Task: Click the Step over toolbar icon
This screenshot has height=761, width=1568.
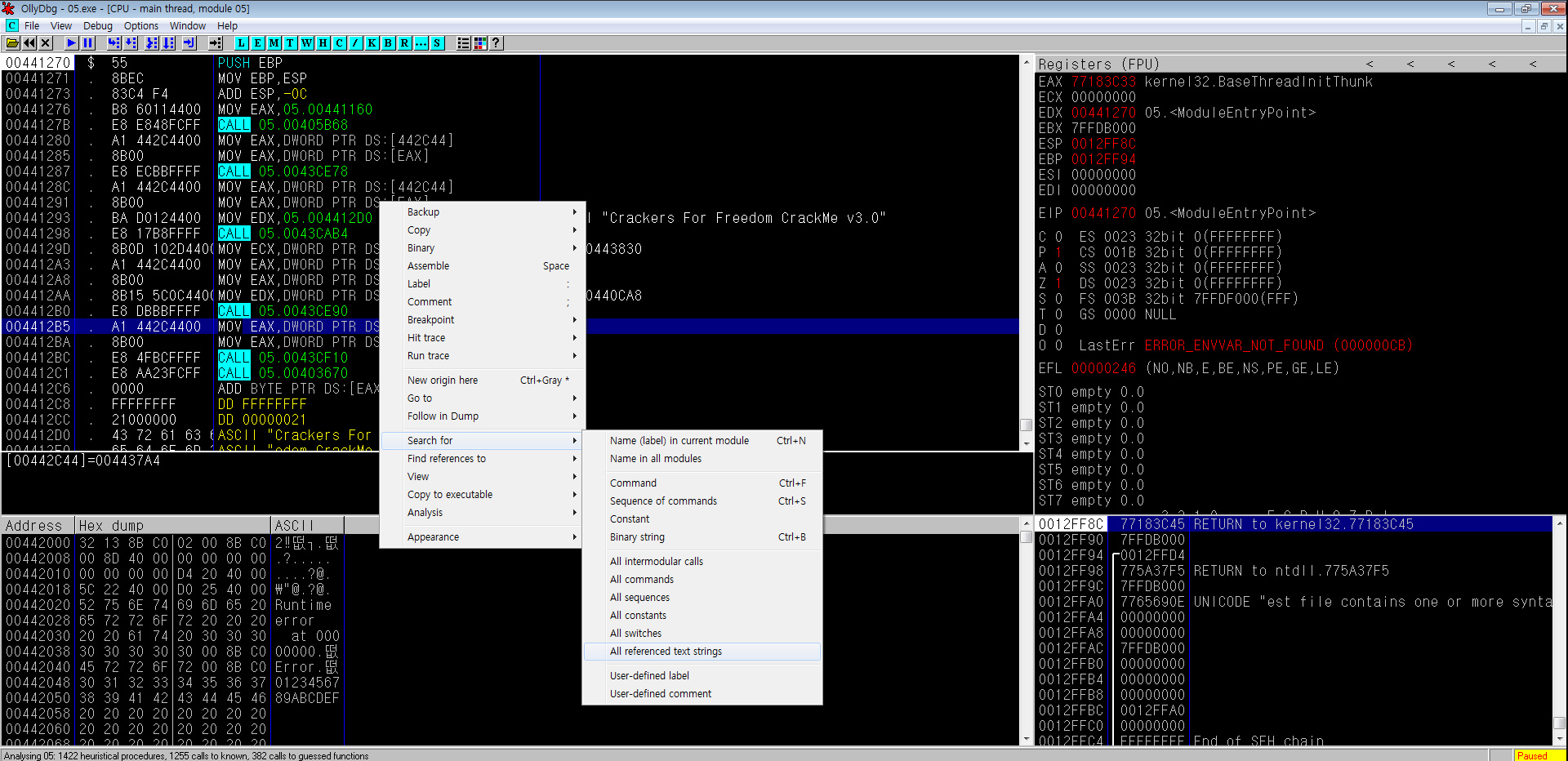Action: click(x=131, y=43)
